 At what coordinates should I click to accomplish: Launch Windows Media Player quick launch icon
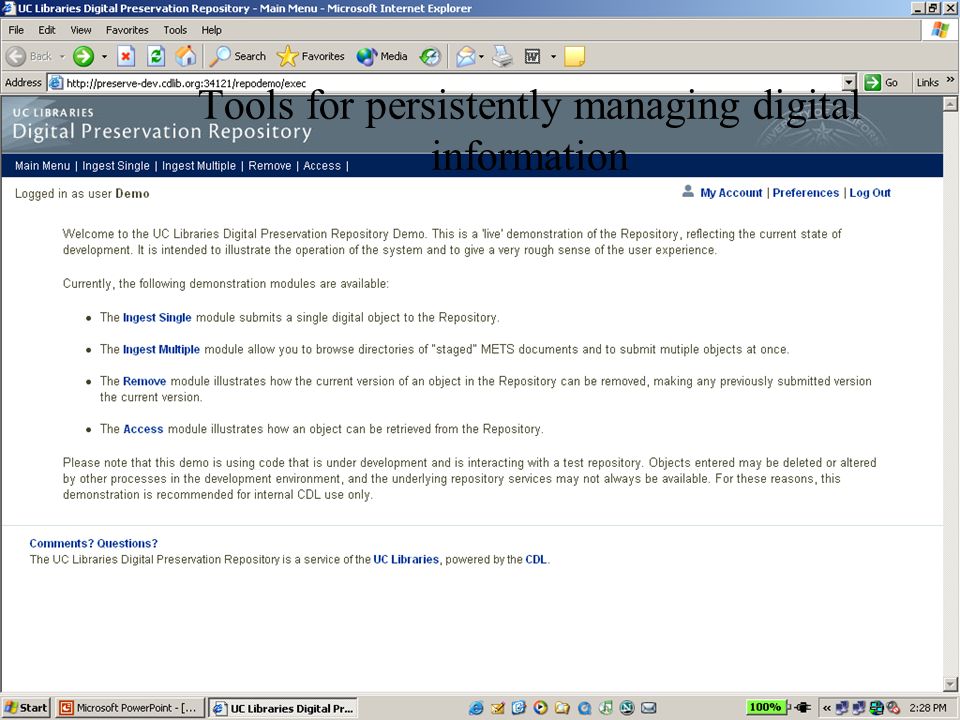[540, 708]
